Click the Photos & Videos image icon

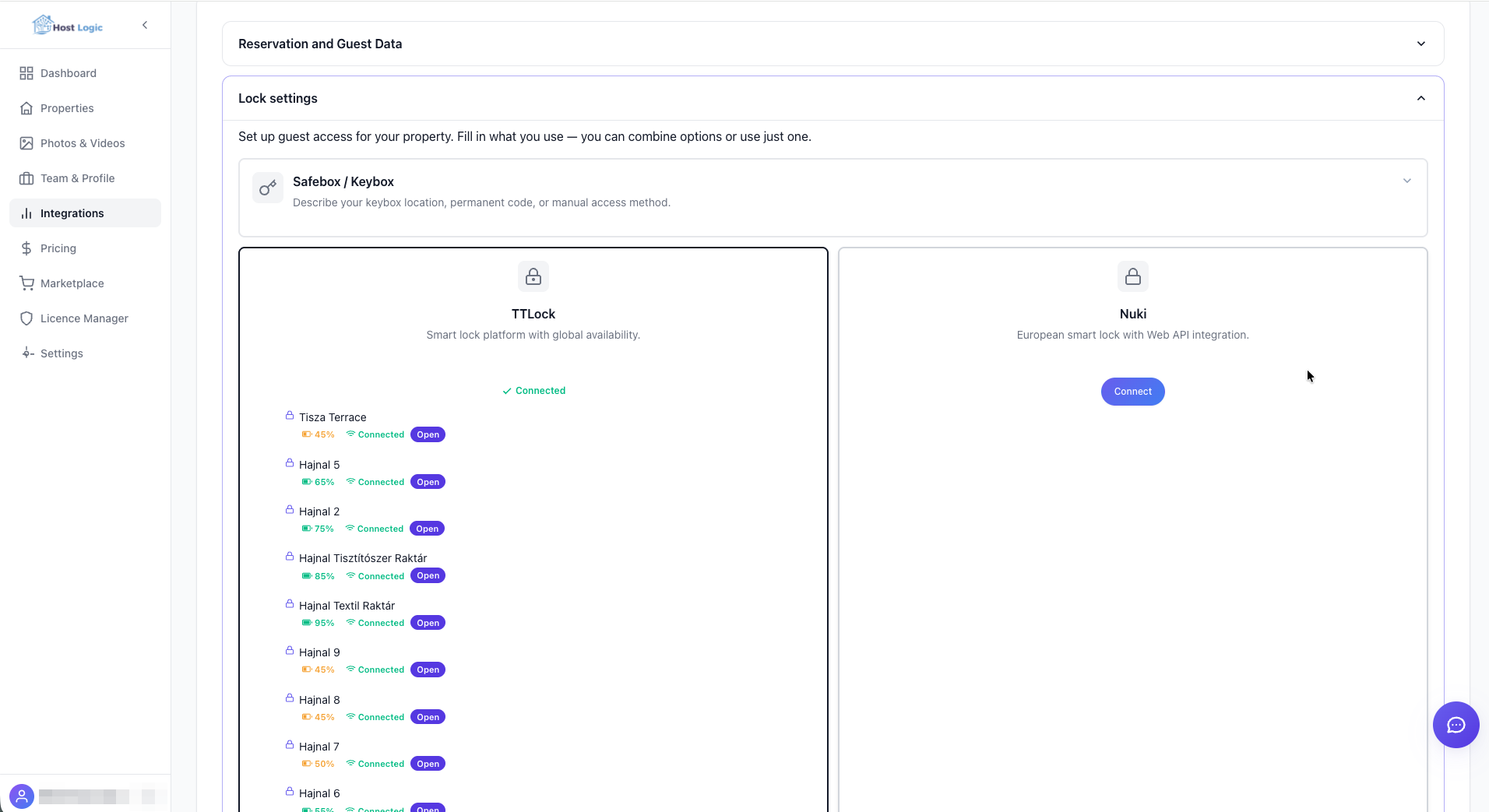click(26, 143)
